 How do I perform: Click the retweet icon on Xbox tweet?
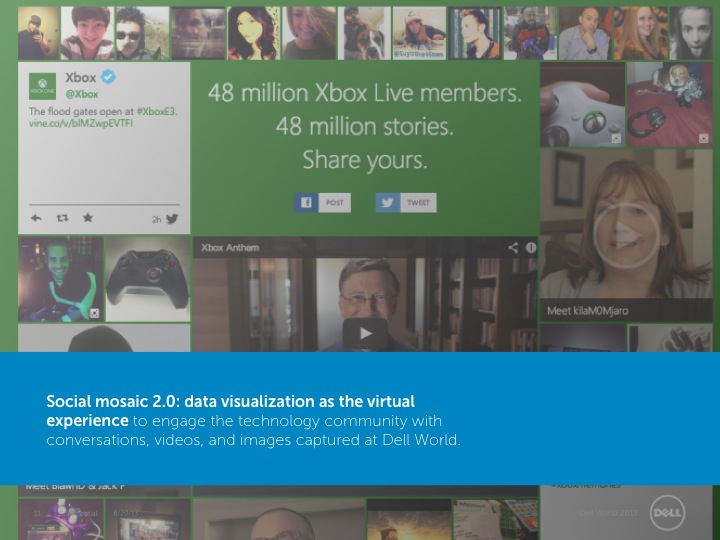coord(62,218)
